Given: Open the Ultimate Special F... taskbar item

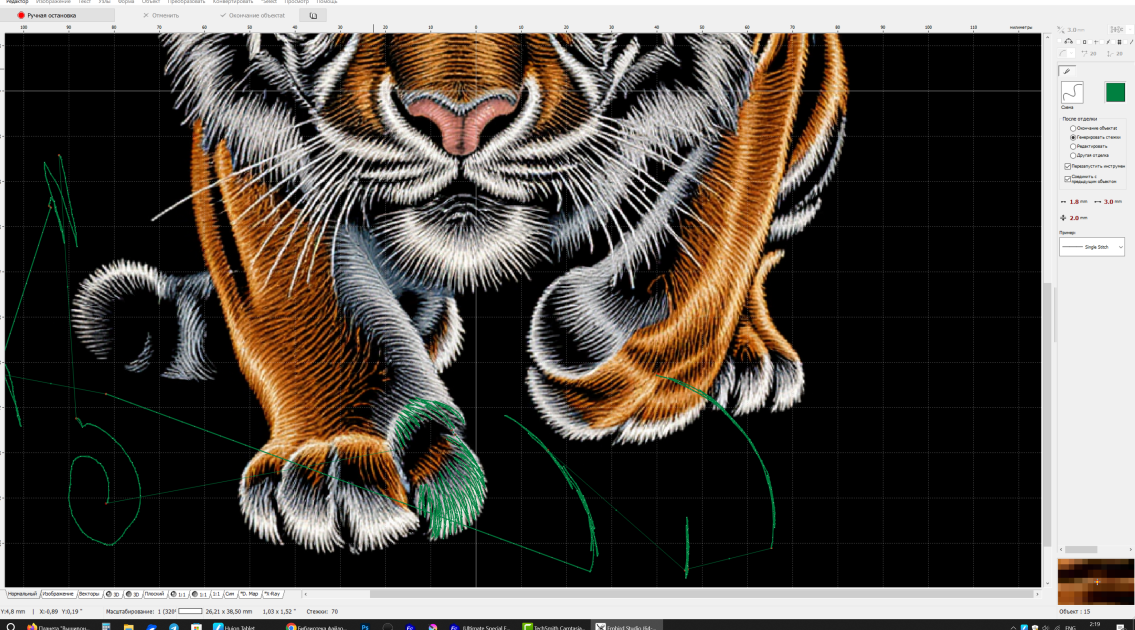Looking at the screenshot, I should [x=482, y=626].
